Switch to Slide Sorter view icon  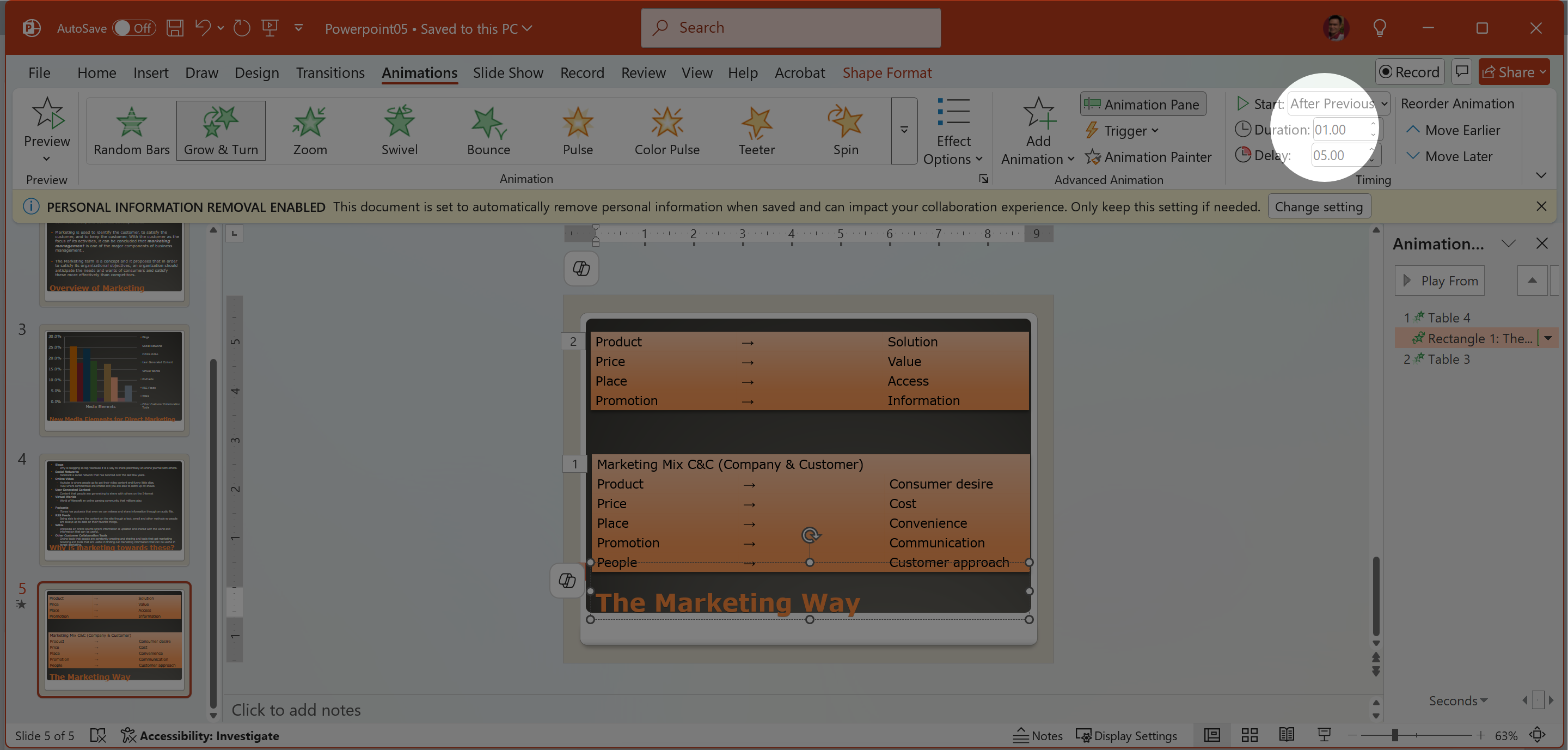pos(1249,735)
